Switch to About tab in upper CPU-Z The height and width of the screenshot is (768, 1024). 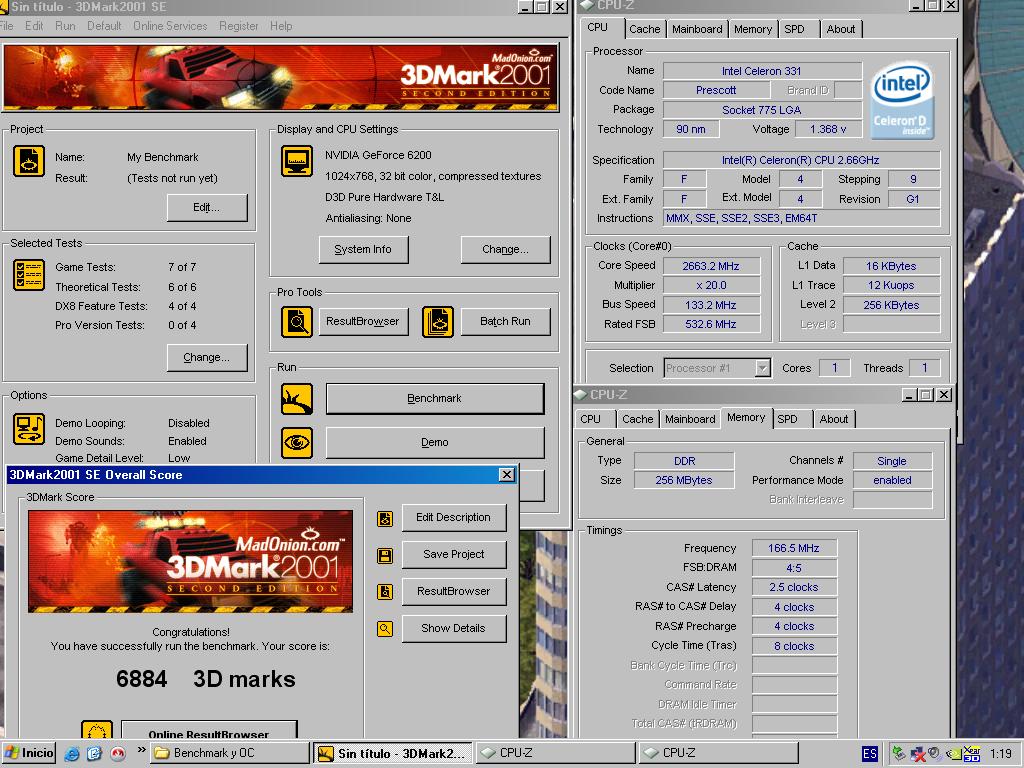coord(840,29)
